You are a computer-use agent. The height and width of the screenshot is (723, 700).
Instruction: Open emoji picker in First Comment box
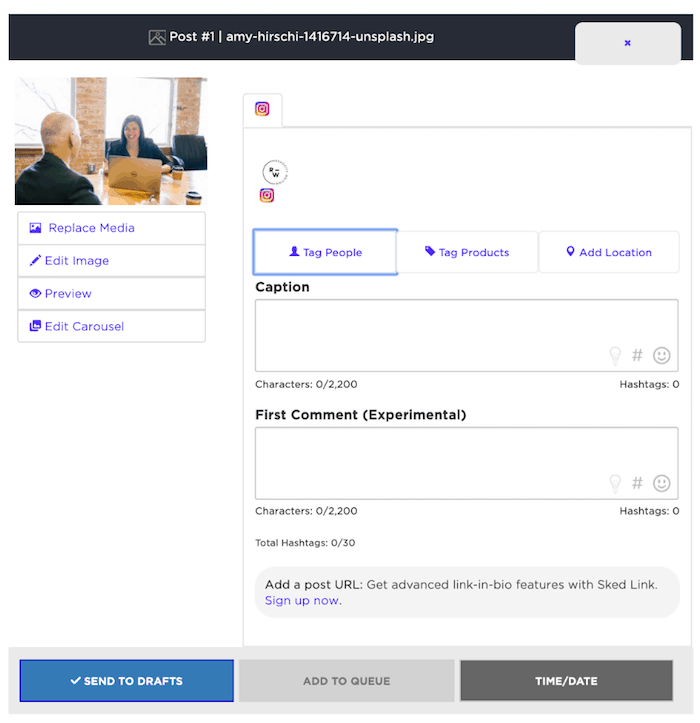click(661, 483)
